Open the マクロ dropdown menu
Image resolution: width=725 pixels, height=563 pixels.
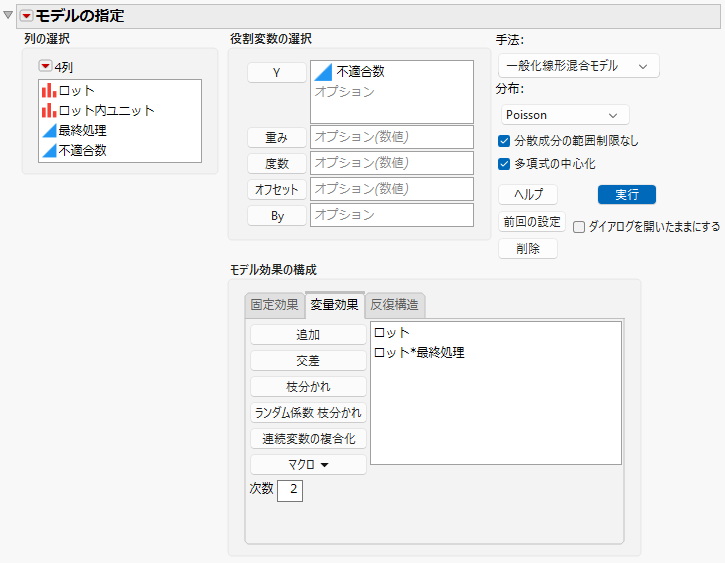308,465
